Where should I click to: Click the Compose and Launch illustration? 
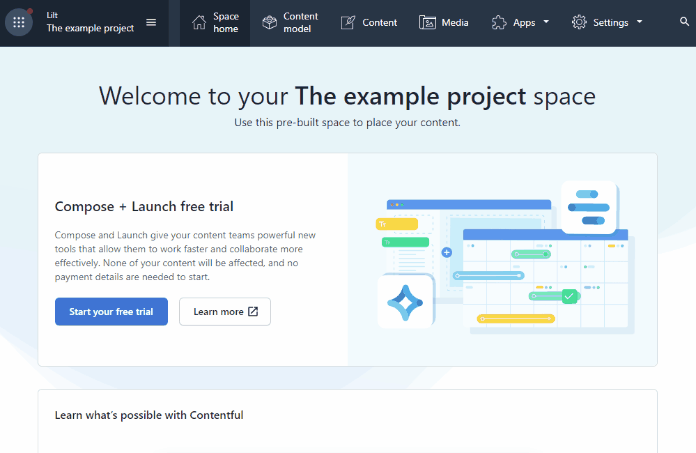click(x=506, y=258)
